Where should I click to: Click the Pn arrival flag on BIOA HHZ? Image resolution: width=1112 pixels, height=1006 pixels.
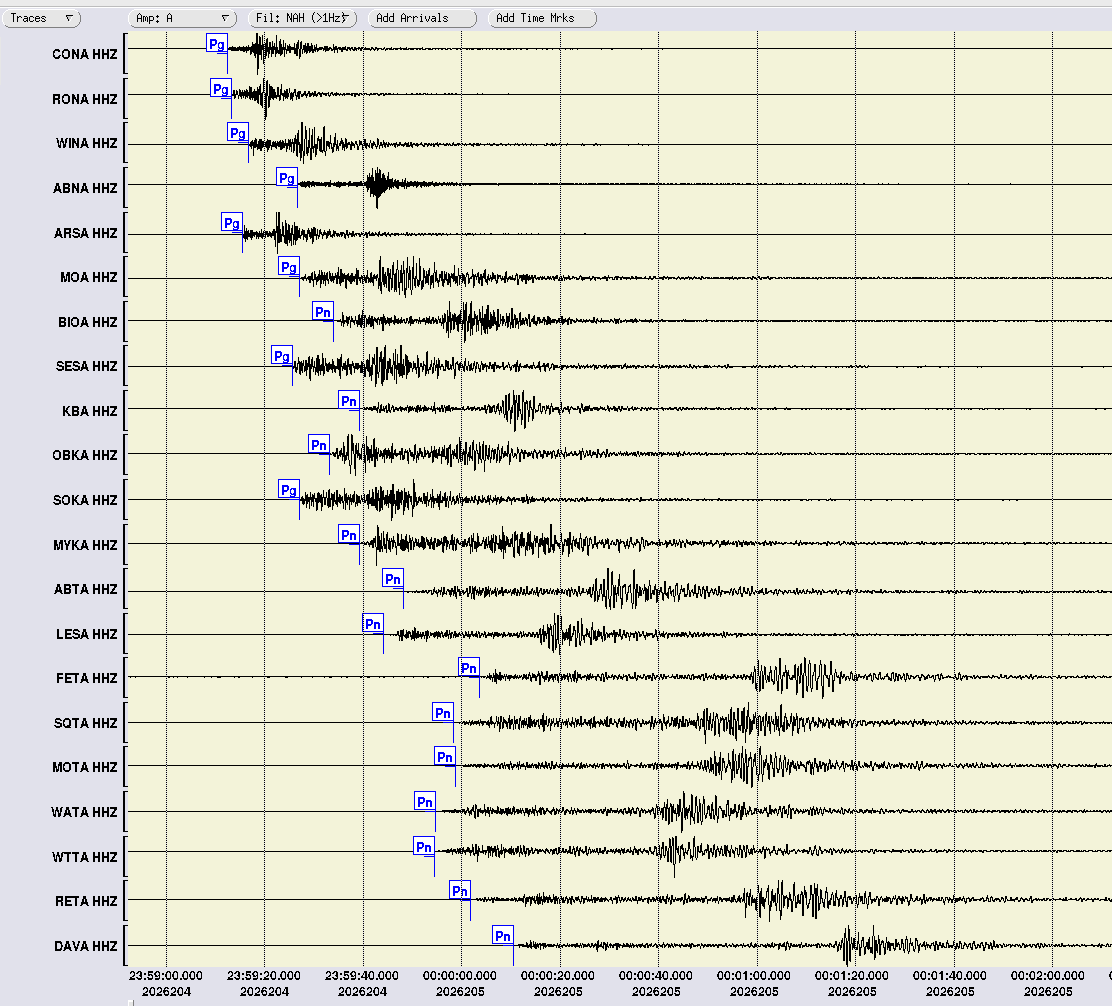click(323, 312)
